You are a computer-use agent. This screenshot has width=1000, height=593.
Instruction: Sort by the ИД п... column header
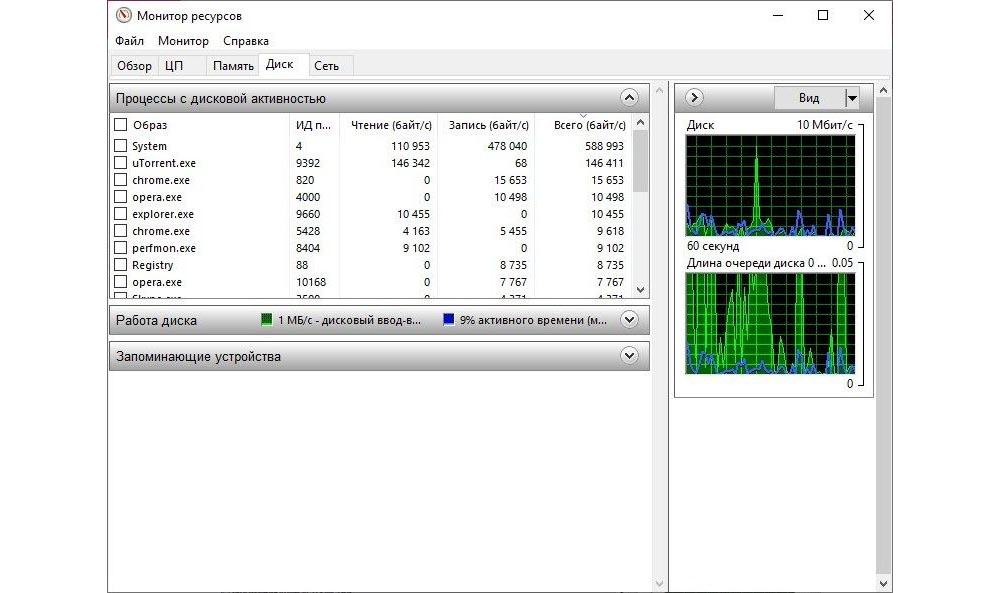coord(314,125)
